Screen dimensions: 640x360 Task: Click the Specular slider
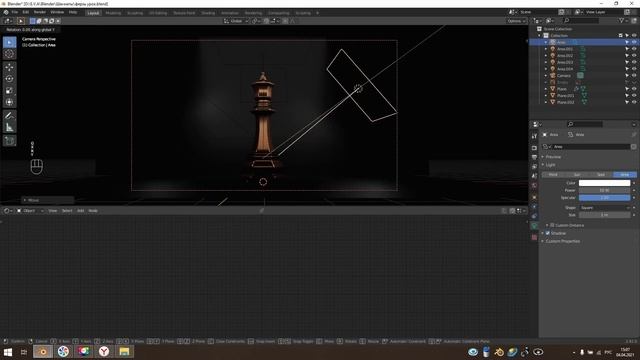point(604,198)
